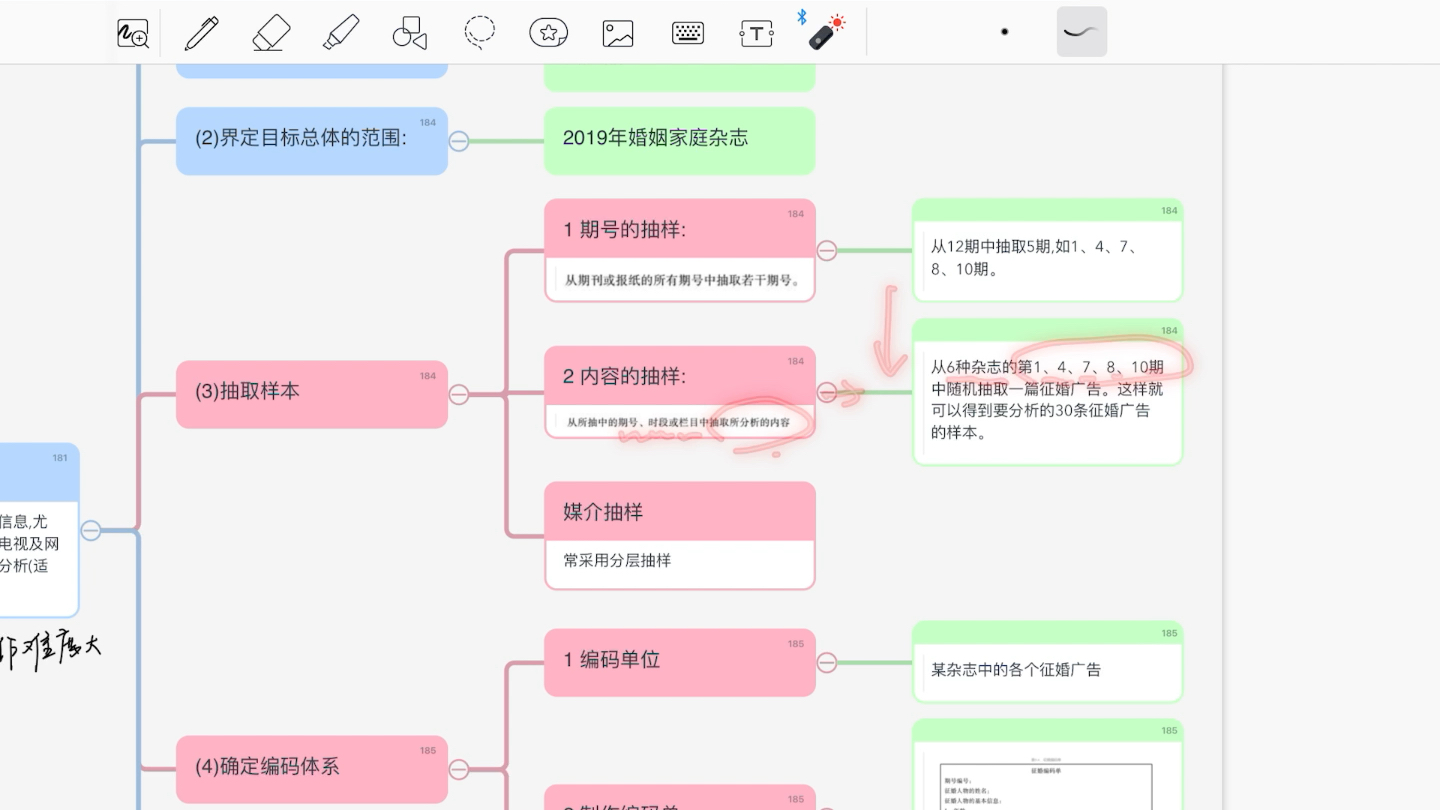Collapse the 界定目标总体的范围 node
This screenshot has width=1440, height=810.
(x=458, y=141)
